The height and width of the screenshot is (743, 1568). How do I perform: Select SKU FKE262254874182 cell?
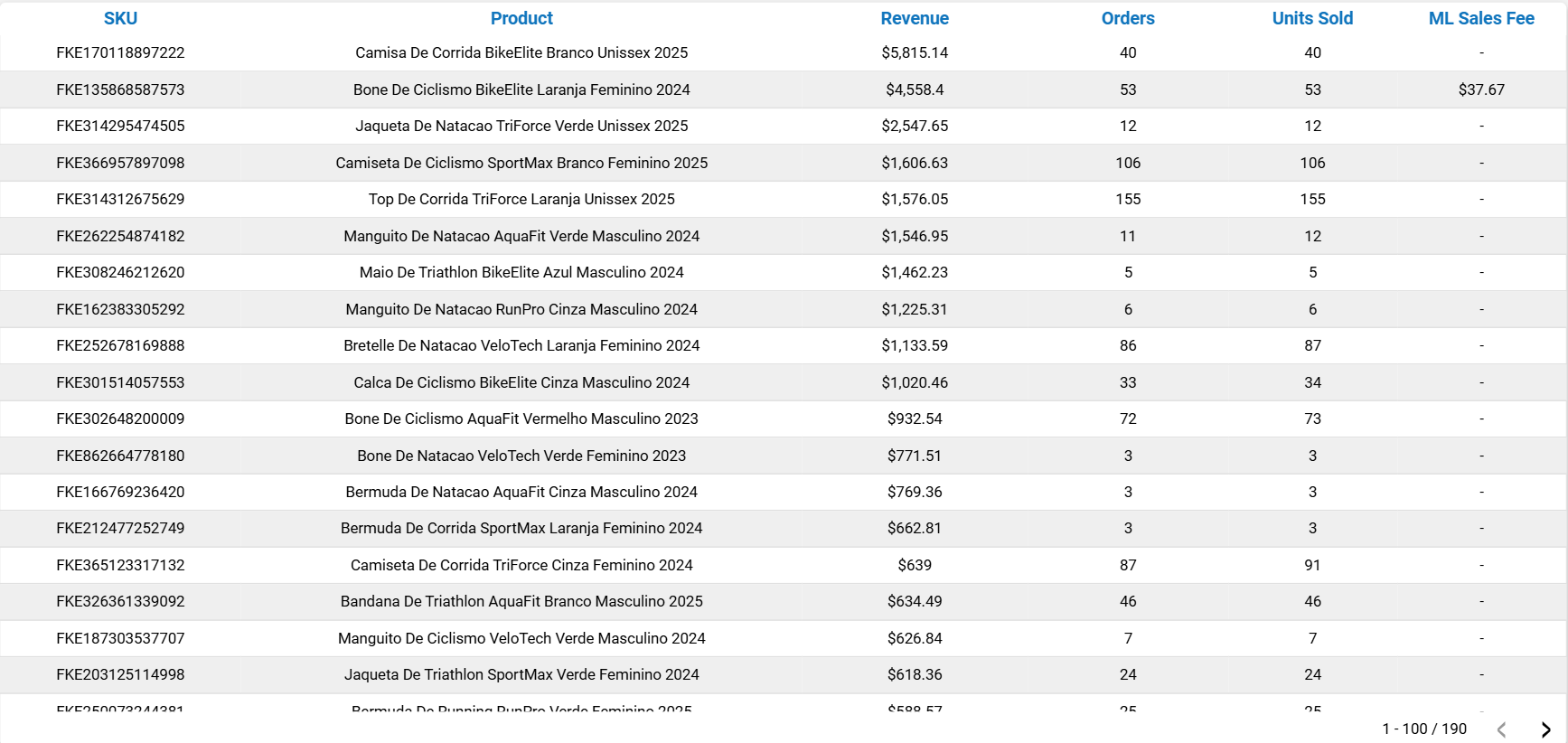pyautogui.click(x=120, y=236)
